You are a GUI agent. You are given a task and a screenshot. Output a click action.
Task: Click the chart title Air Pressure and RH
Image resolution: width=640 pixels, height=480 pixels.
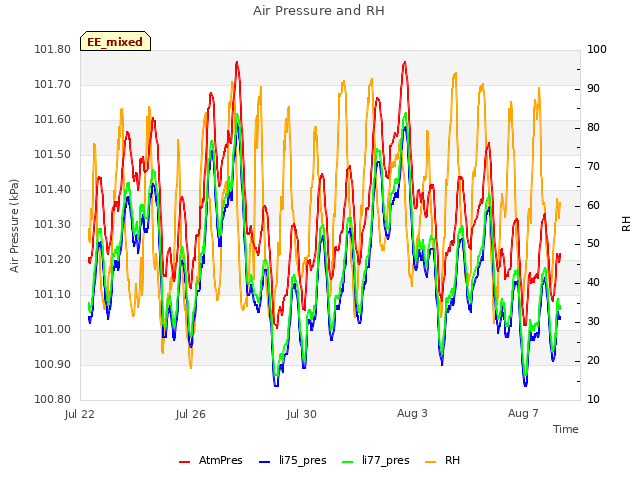click(x=319, y=11)
